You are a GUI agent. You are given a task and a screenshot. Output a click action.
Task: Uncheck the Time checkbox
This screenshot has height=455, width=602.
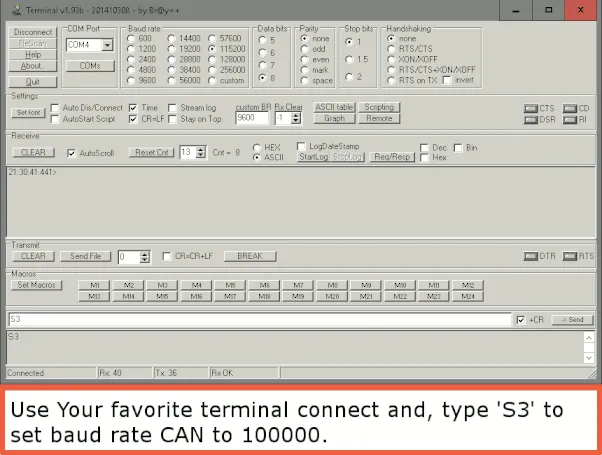(133, 108)
